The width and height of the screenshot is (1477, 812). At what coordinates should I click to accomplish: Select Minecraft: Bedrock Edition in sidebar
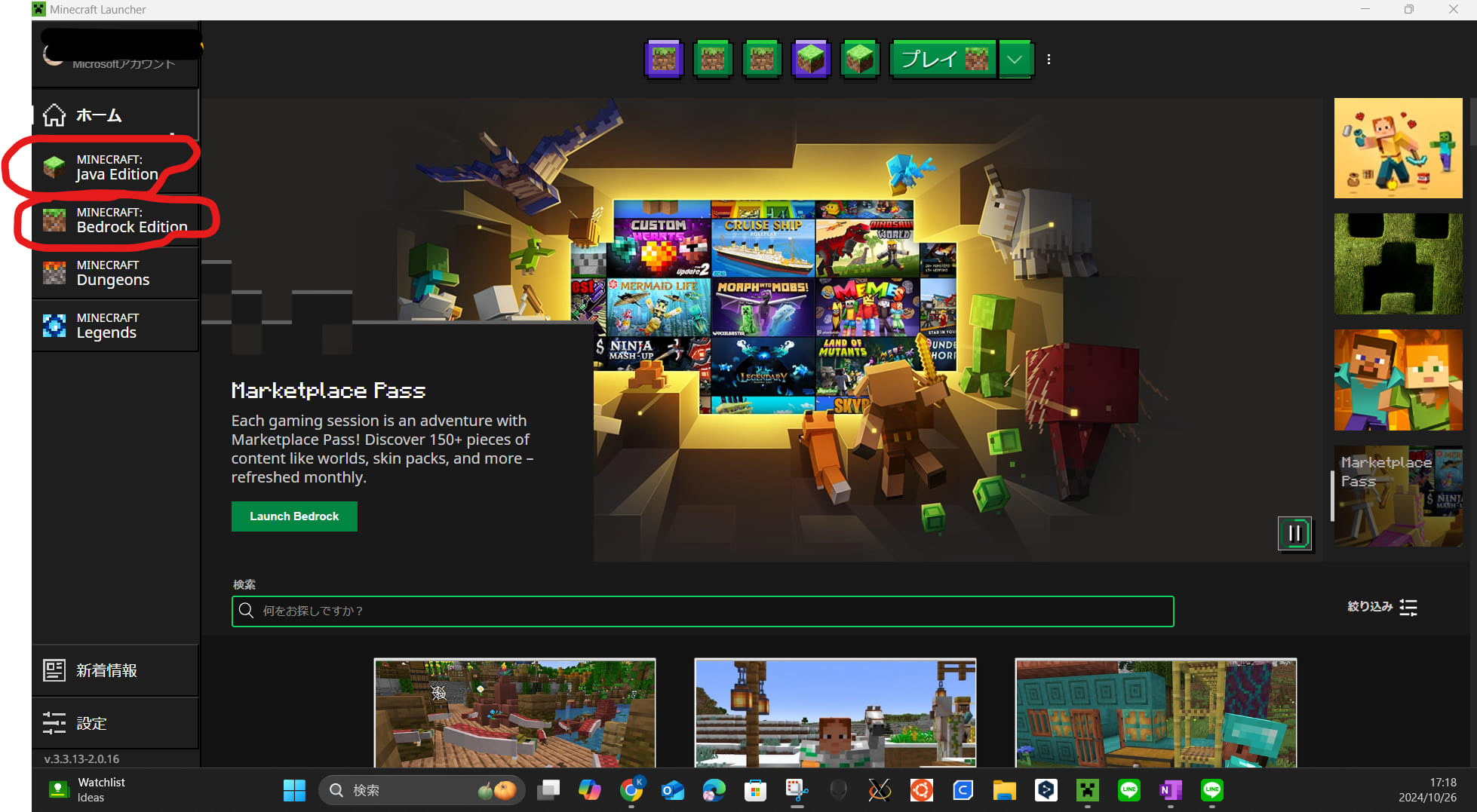click(x=115, y=220)
